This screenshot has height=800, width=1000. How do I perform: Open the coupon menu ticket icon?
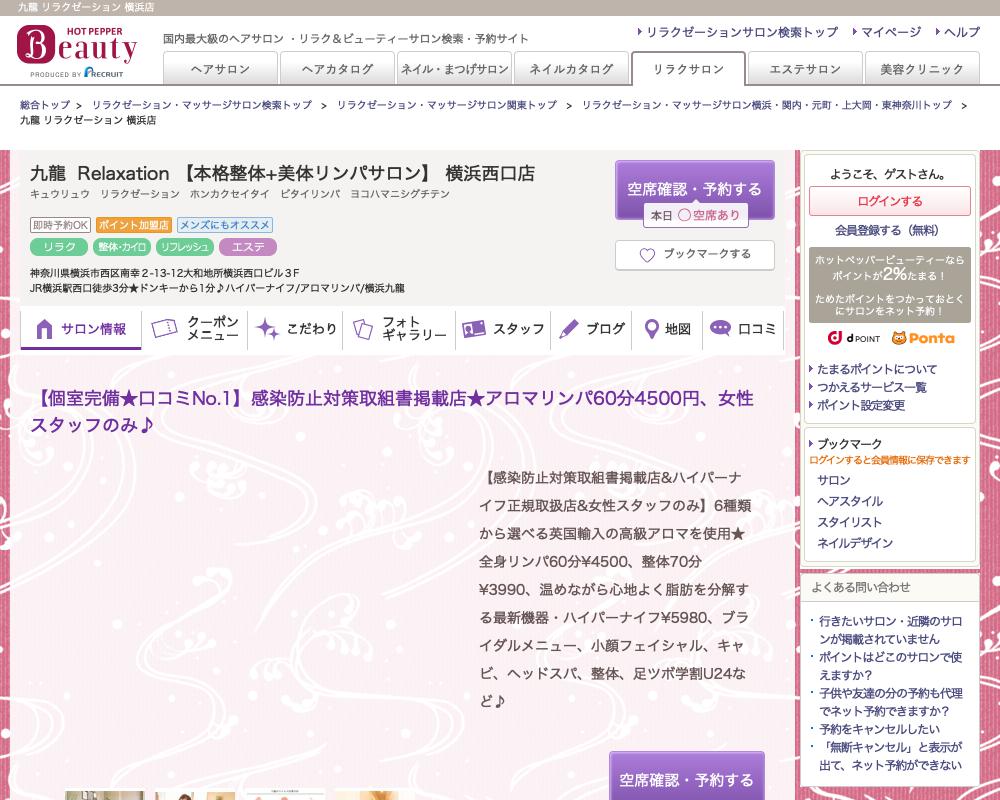point(164,329)
